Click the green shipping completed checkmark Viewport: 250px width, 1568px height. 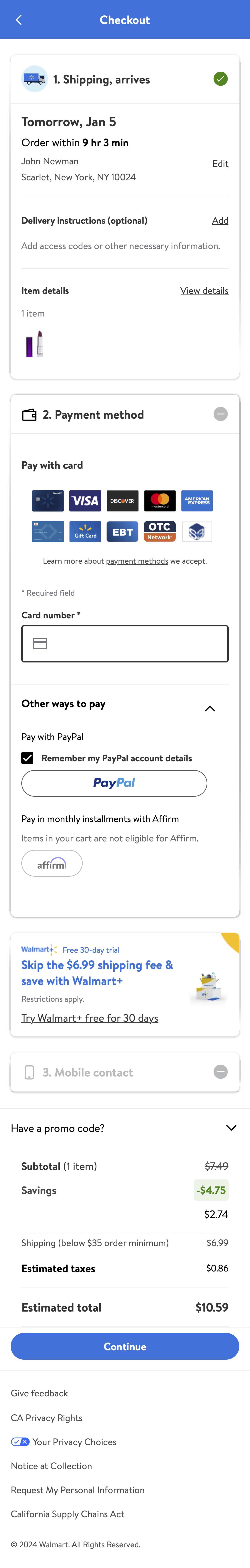(x=220, y=79)
